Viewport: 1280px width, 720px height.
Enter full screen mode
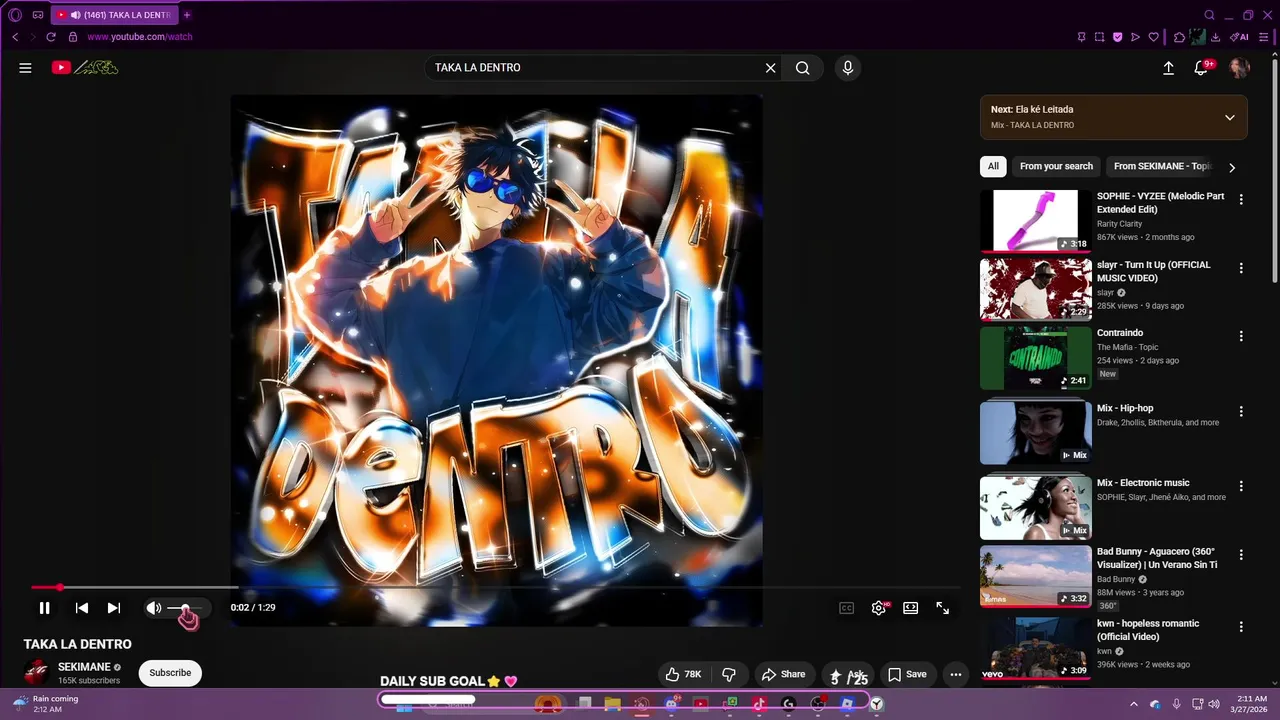coord(943,608)
